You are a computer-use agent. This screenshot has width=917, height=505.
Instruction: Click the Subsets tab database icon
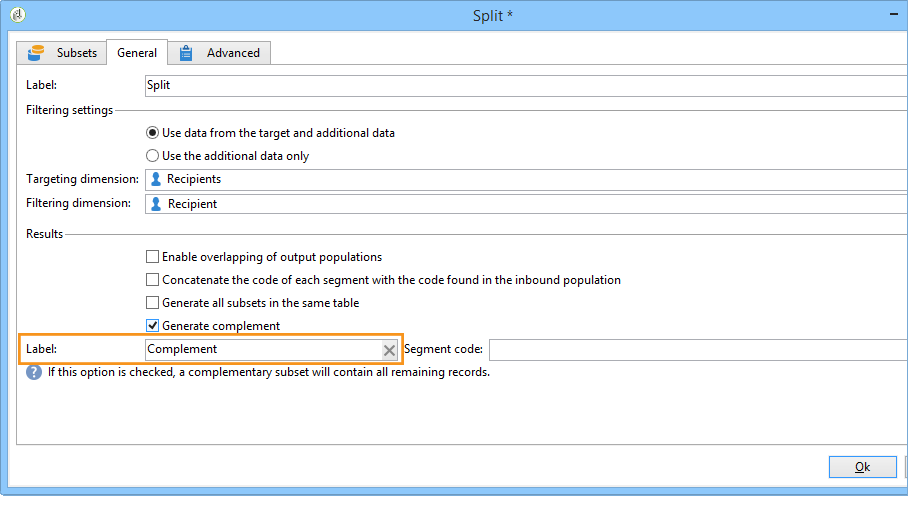[36, 53]
